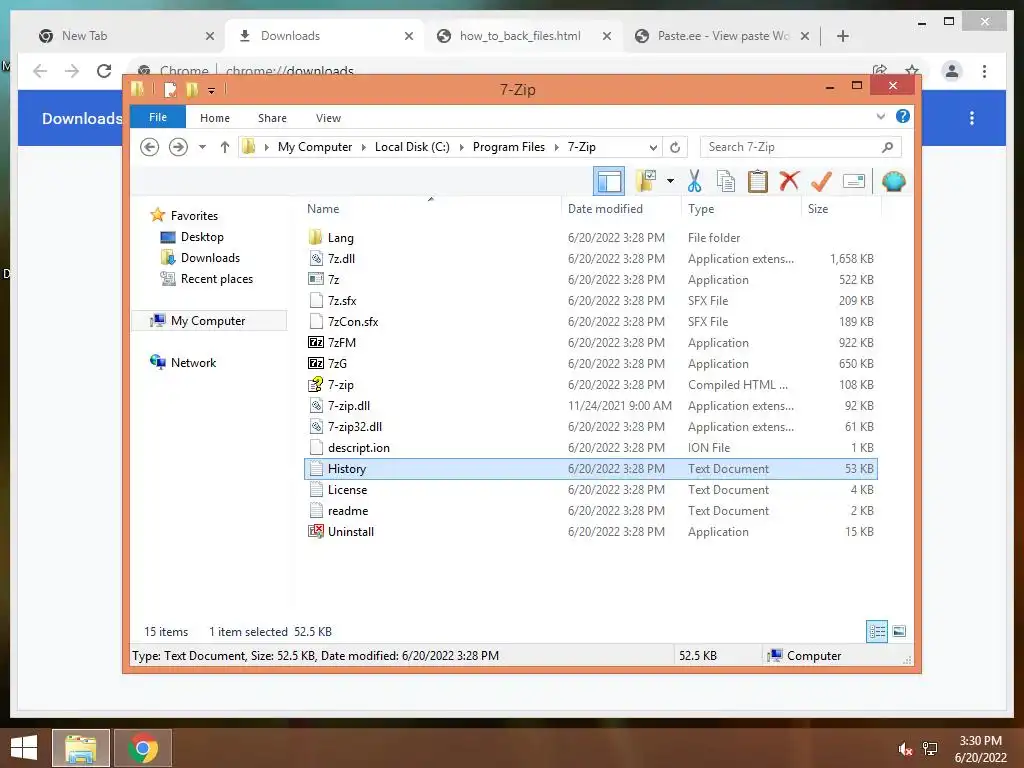The image size is (1024, 768).
Task: Click the Search 7-Zip field
Action: click(801, 147)
